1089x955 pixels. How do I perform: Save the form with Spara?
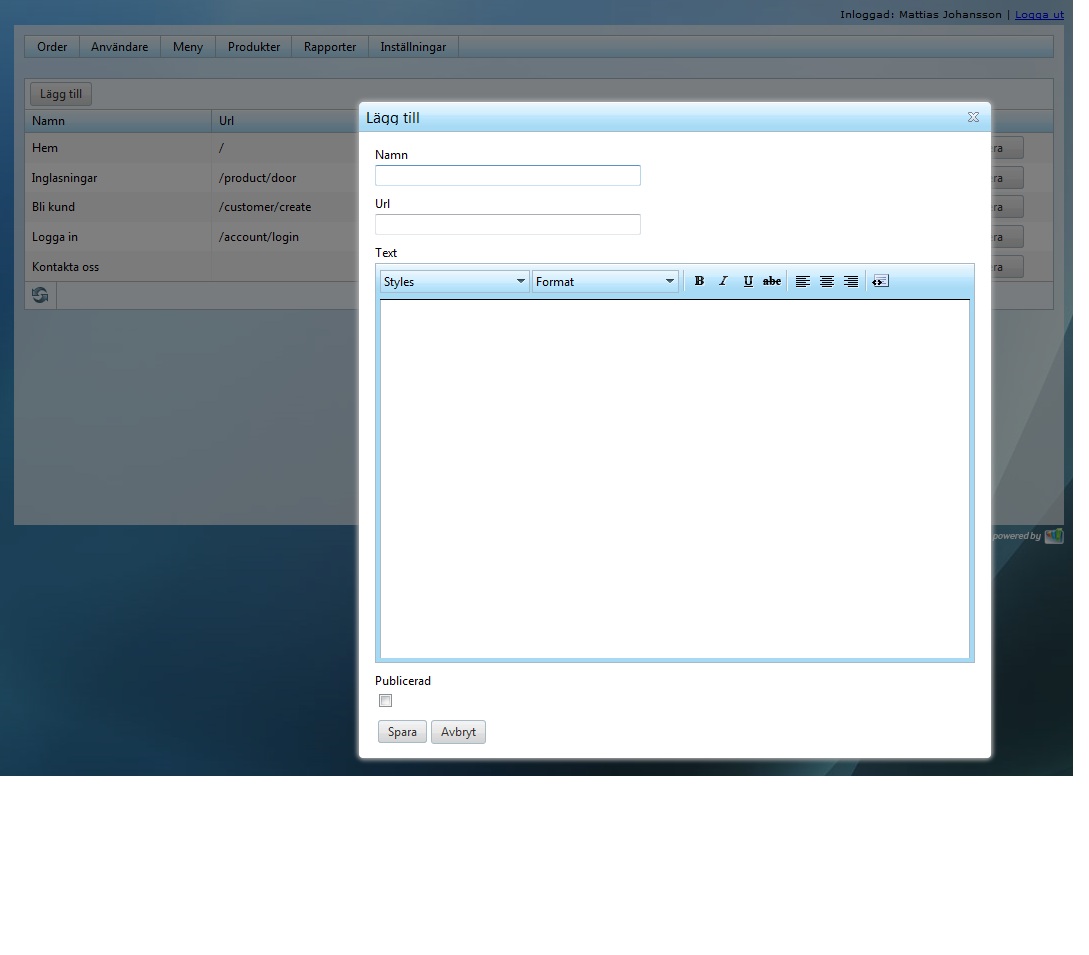click(x=402, y=731)
